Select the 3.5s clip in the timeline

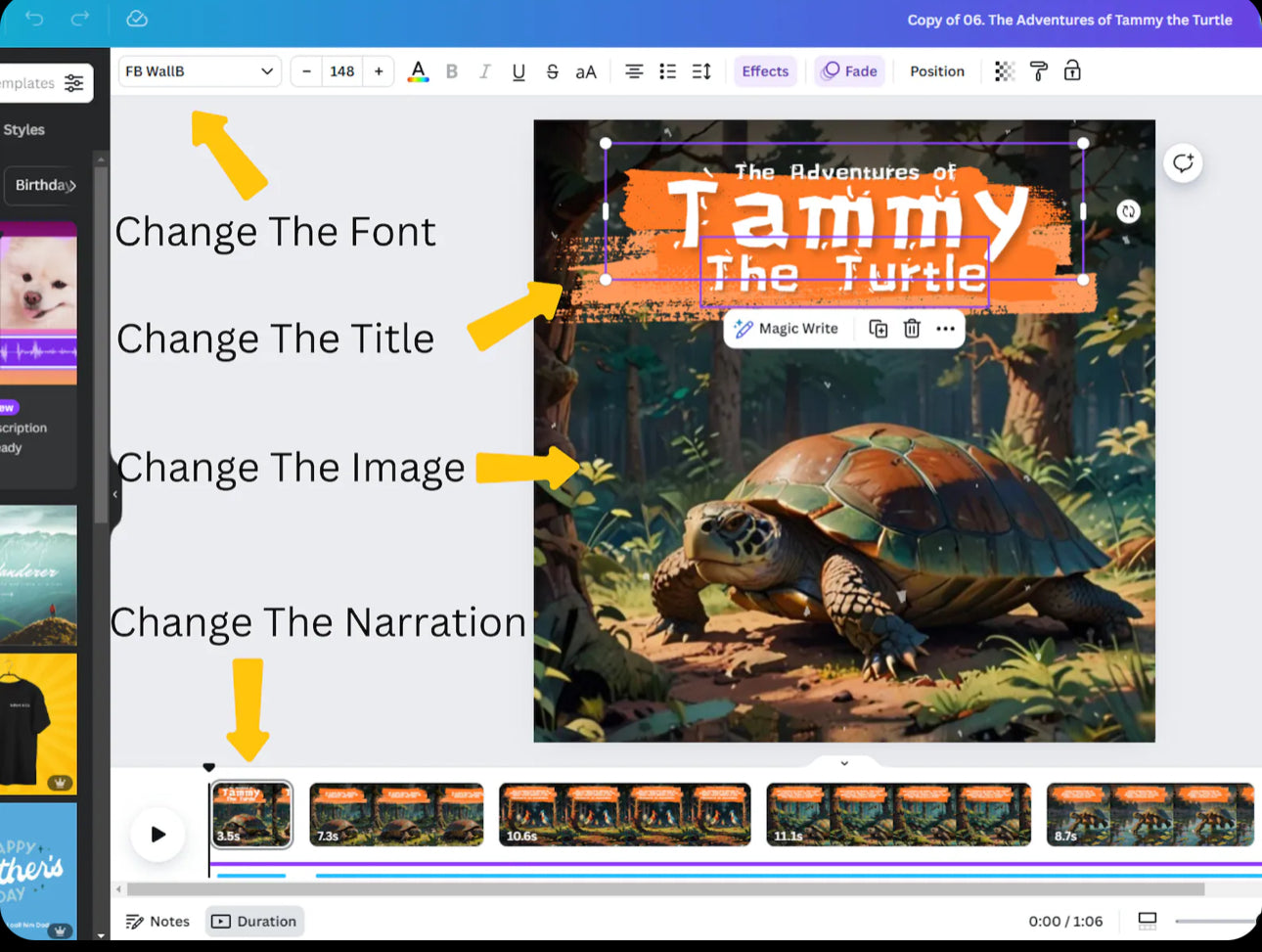tap(251, 814)
